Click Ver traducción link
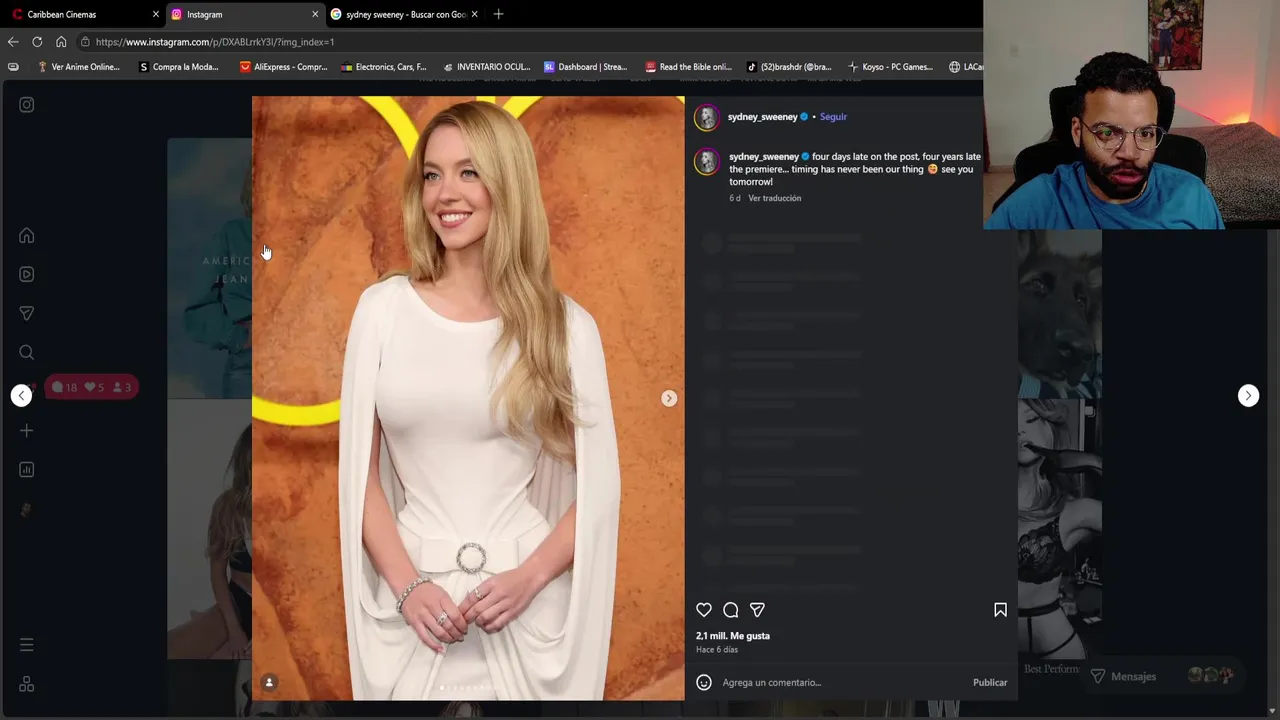The image size is (1280, 720). (775, 198)
